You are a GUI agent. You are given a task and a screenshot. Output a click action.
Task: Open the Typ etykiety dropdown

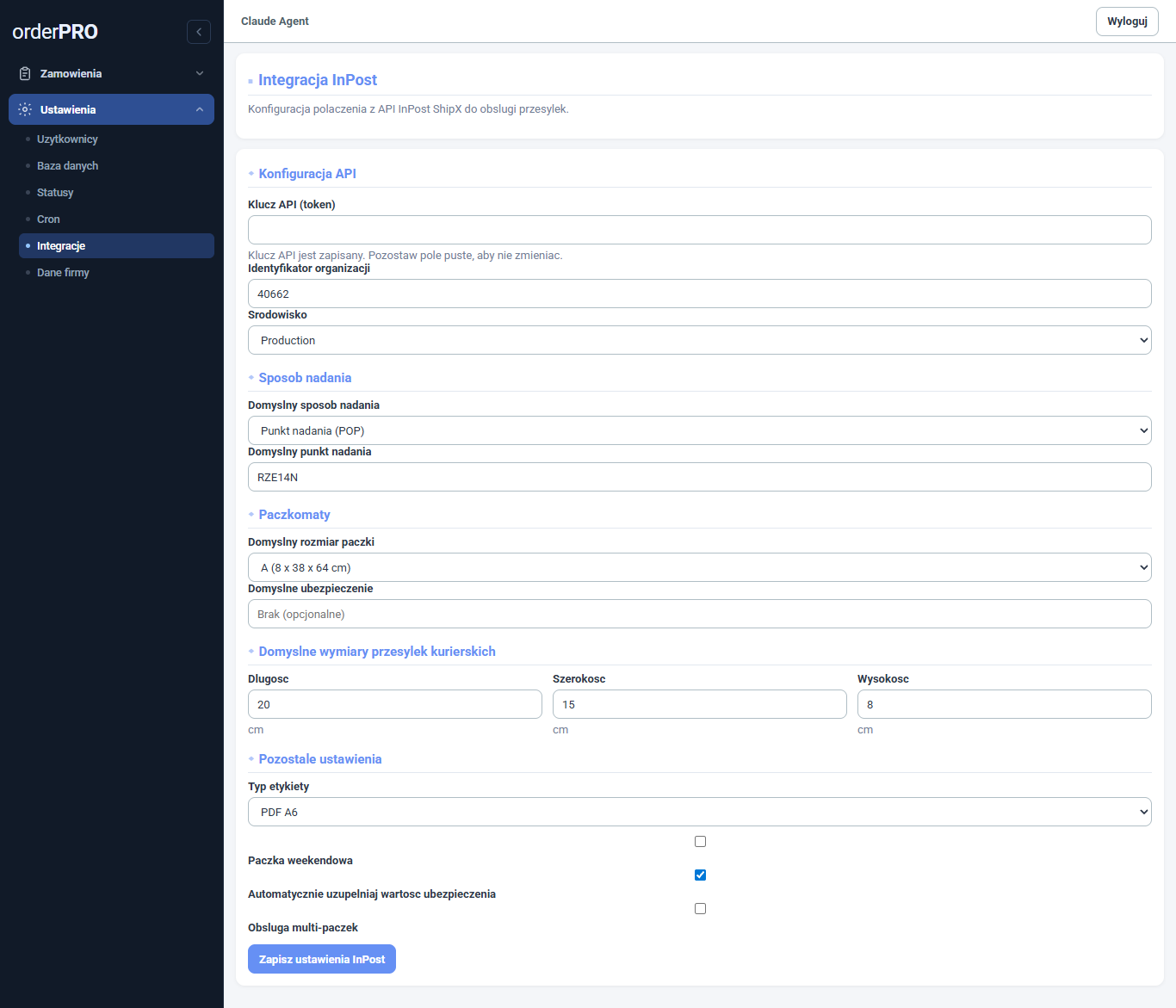(699, 812)
